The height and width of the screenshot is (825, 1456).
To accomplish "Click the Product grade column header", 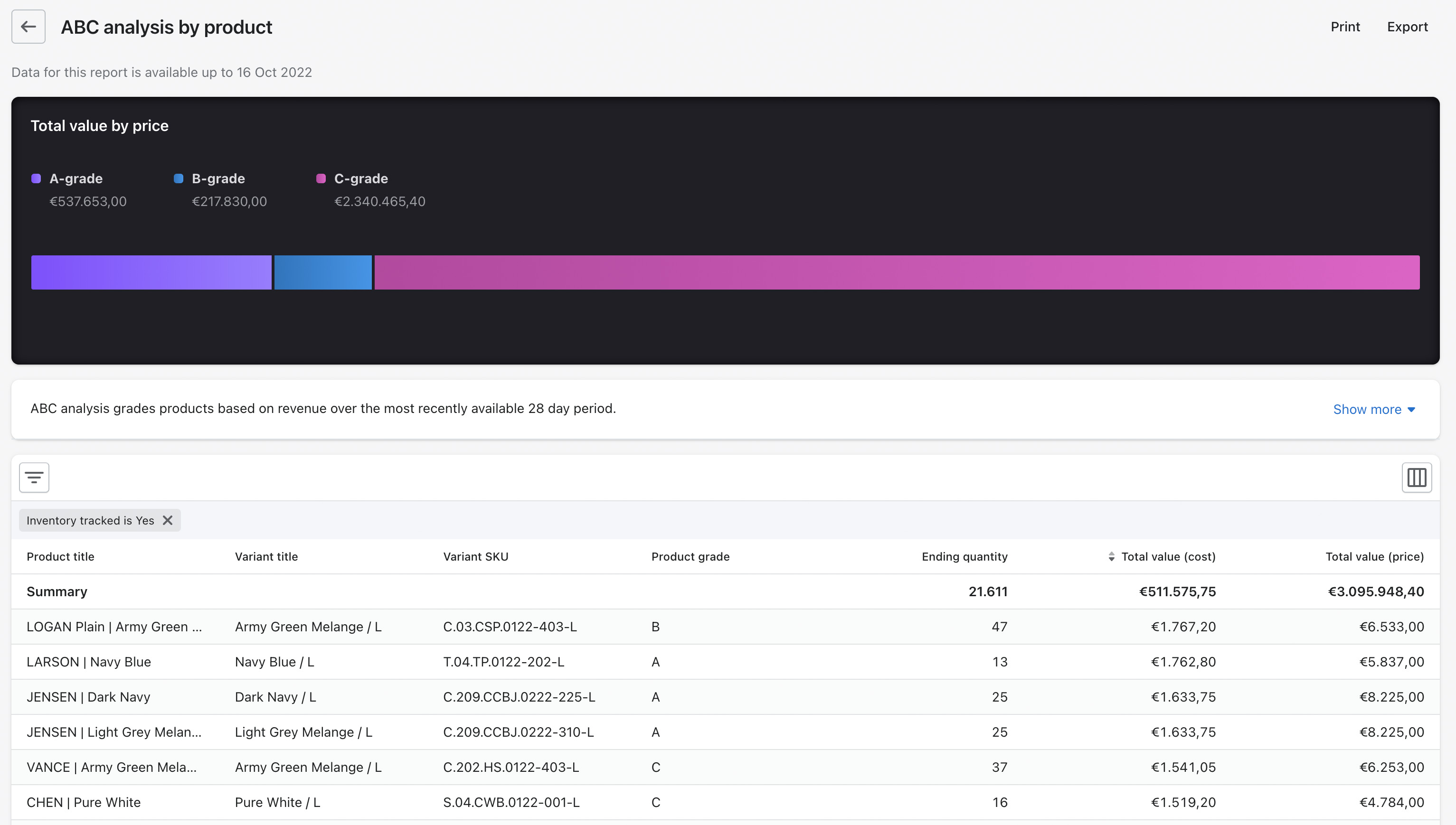I will pyautogui.click(x=690, y=556).
